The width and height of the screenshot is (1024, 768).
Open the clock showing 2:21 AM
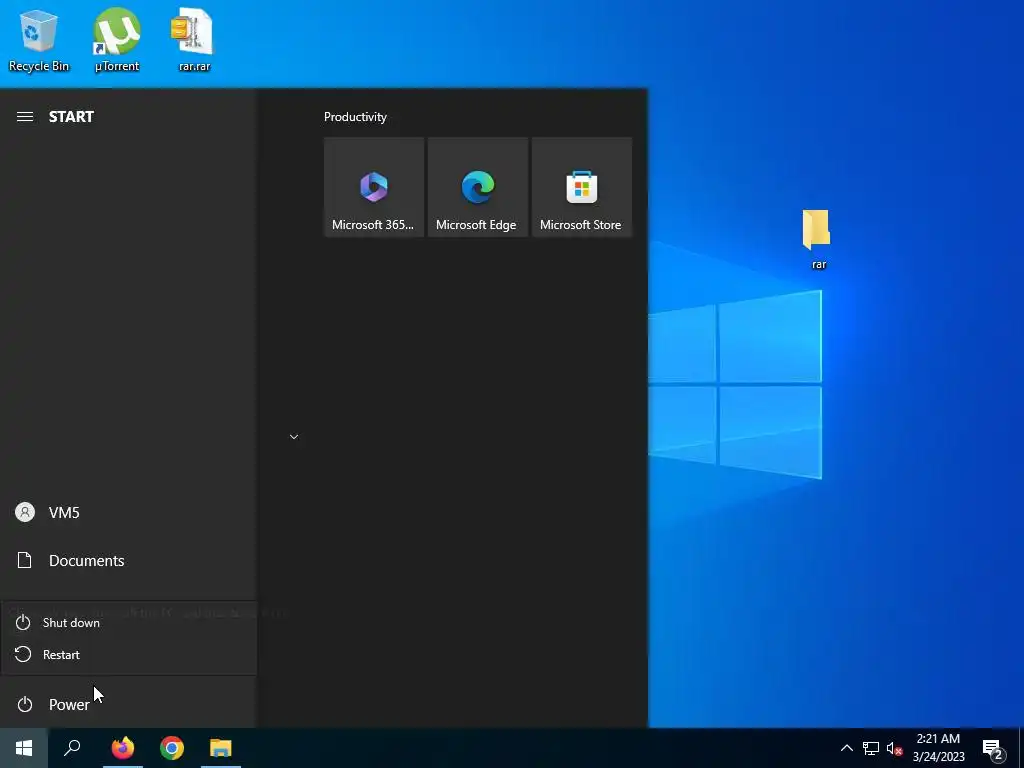938,748
